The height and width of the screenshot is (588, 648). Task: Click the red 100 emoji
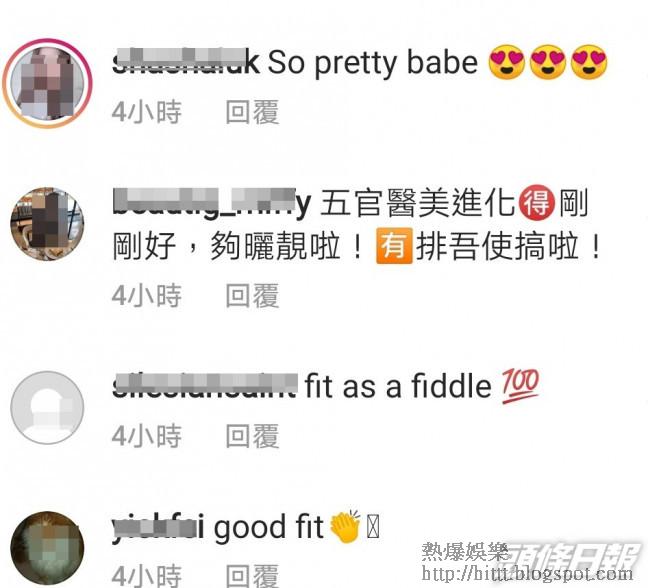click(521, 386)
